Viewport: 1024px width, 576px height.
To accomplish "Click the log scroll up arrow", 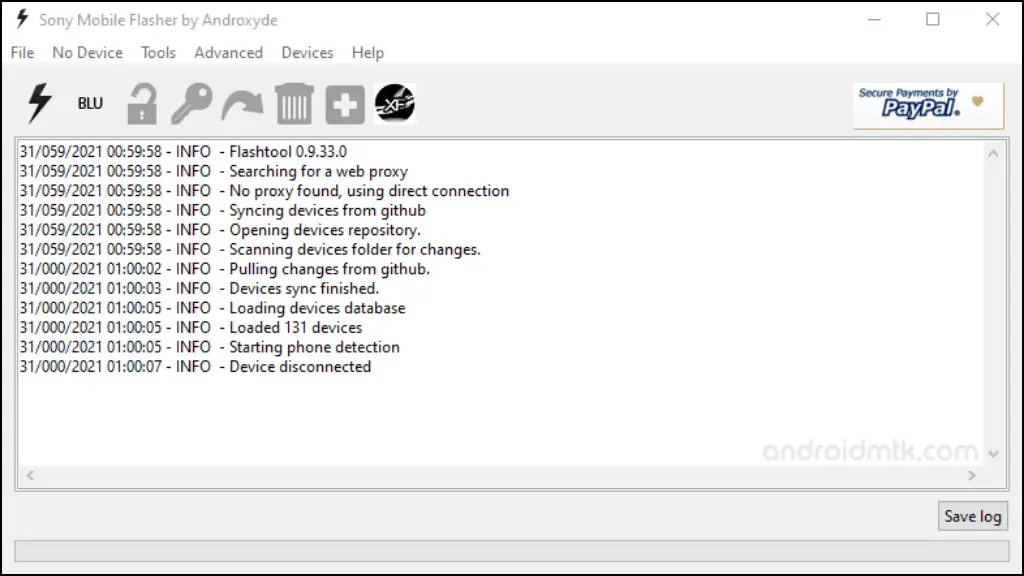I will tap(993, 153).
